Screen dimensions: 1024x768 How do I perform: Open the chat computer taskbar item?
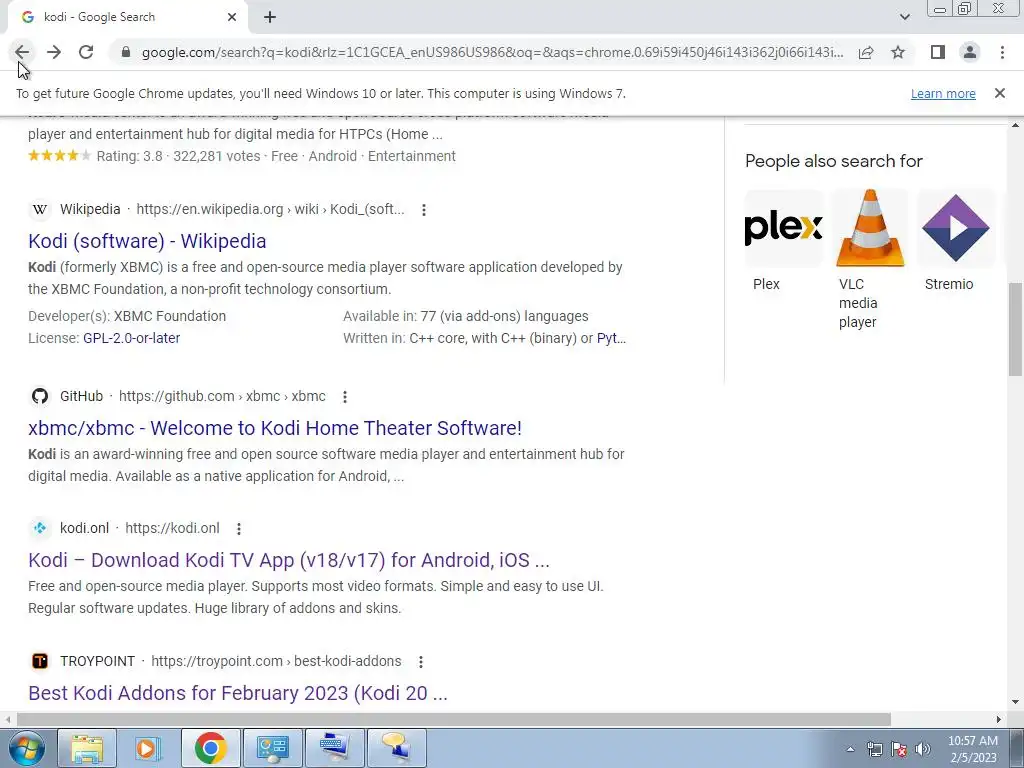[x=396, y=748]
